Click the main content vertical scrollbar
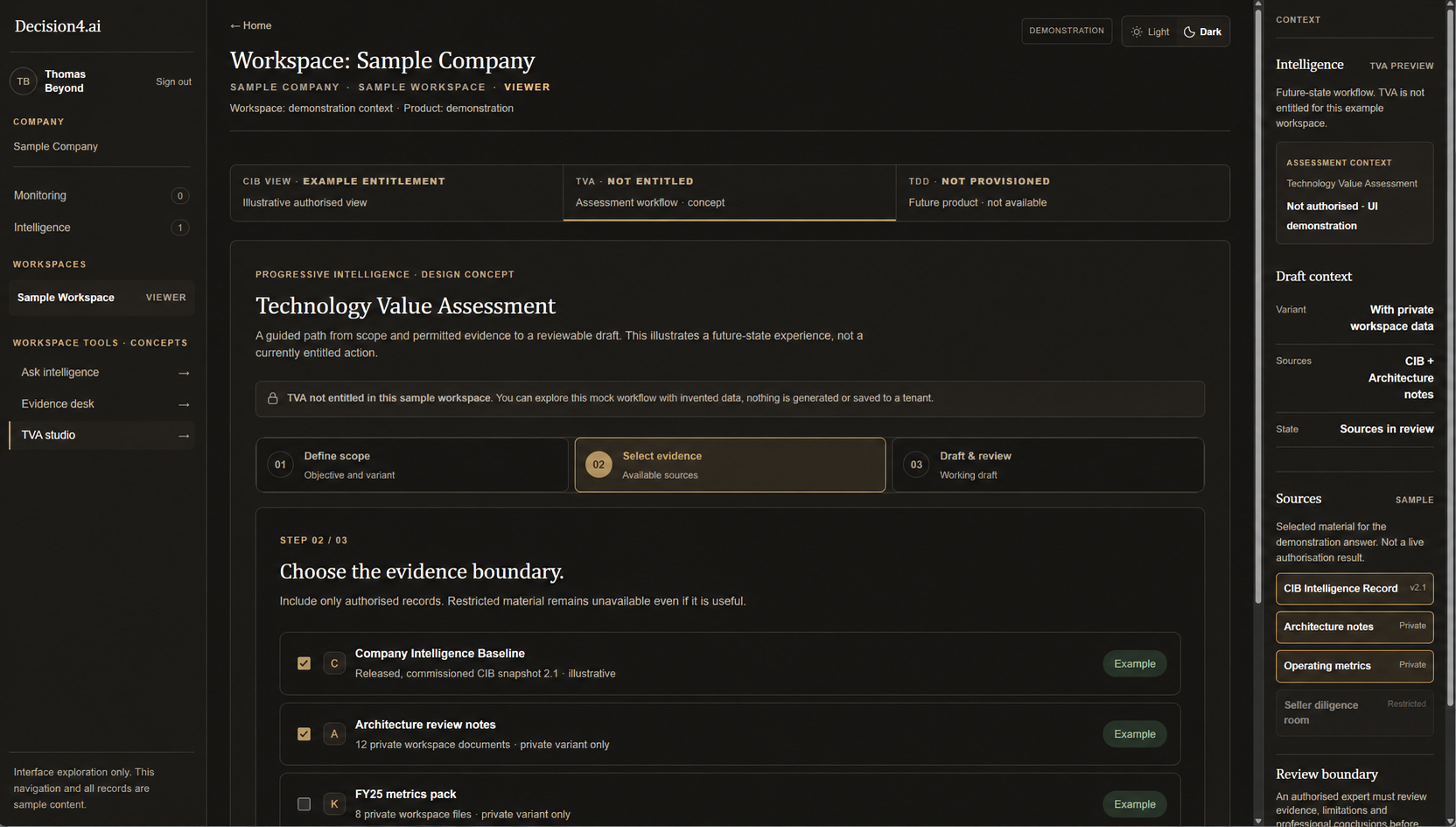This screenshot has width=1456, height=827. [x=1258, y=306]
